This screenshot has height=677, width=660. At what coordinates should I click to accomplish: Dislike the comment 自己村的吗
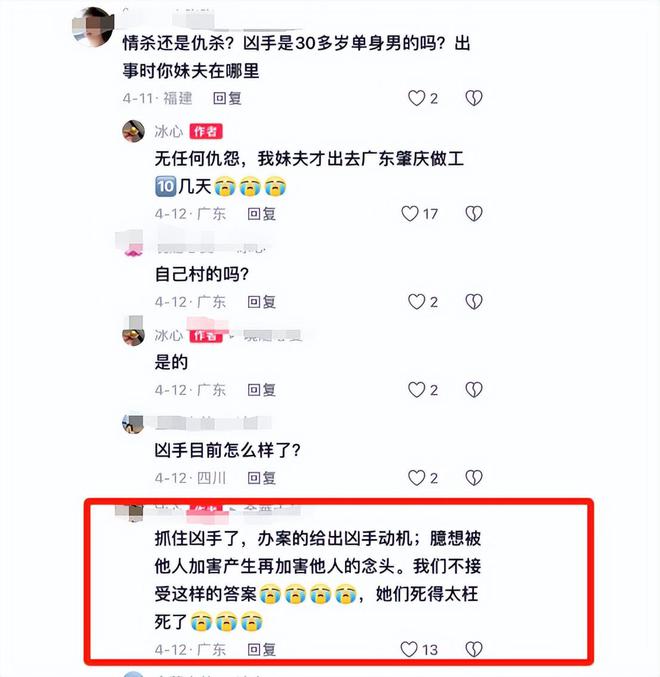pos(474,302)
